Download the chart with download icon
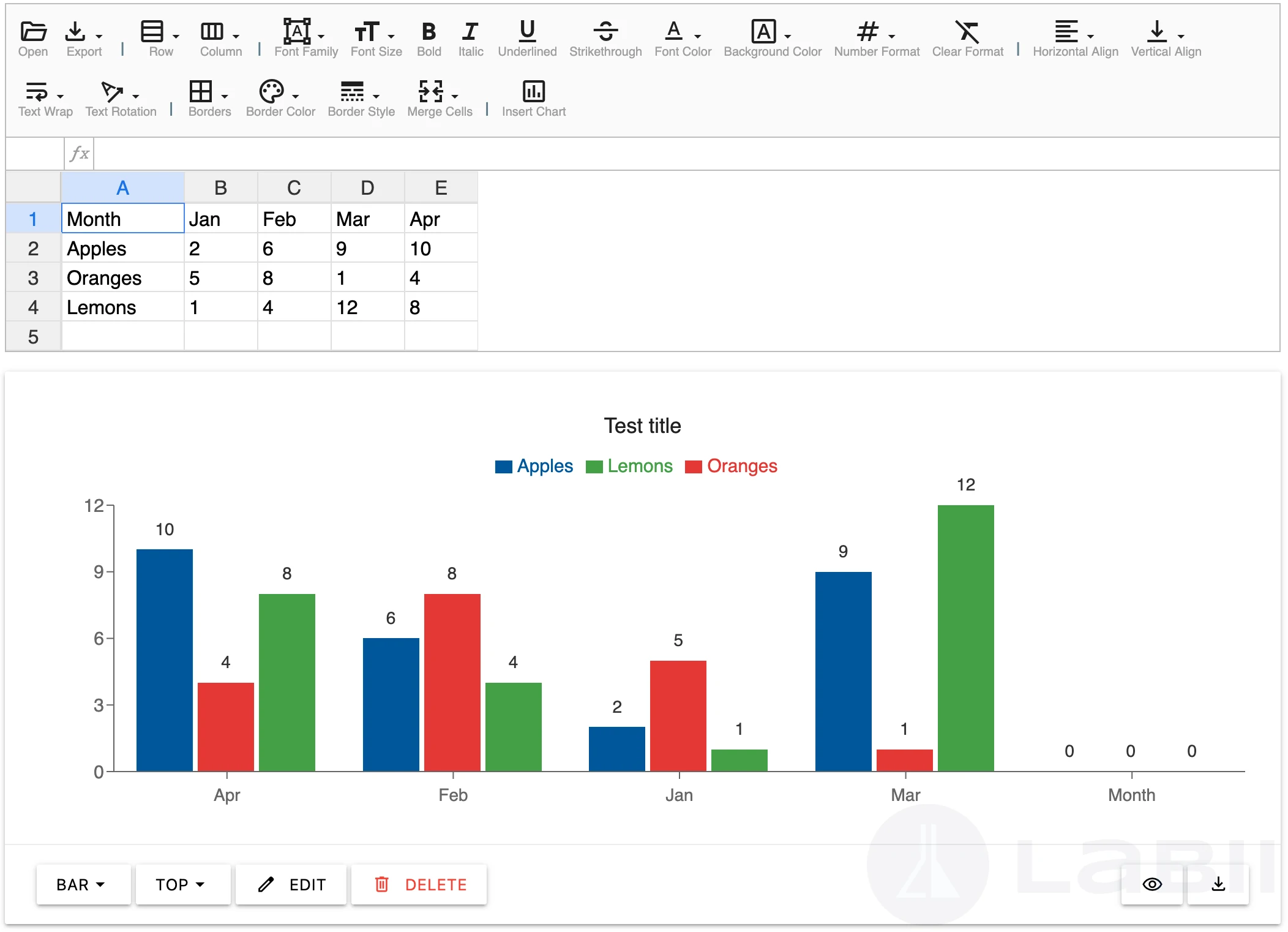 (x=1218, y=884)
